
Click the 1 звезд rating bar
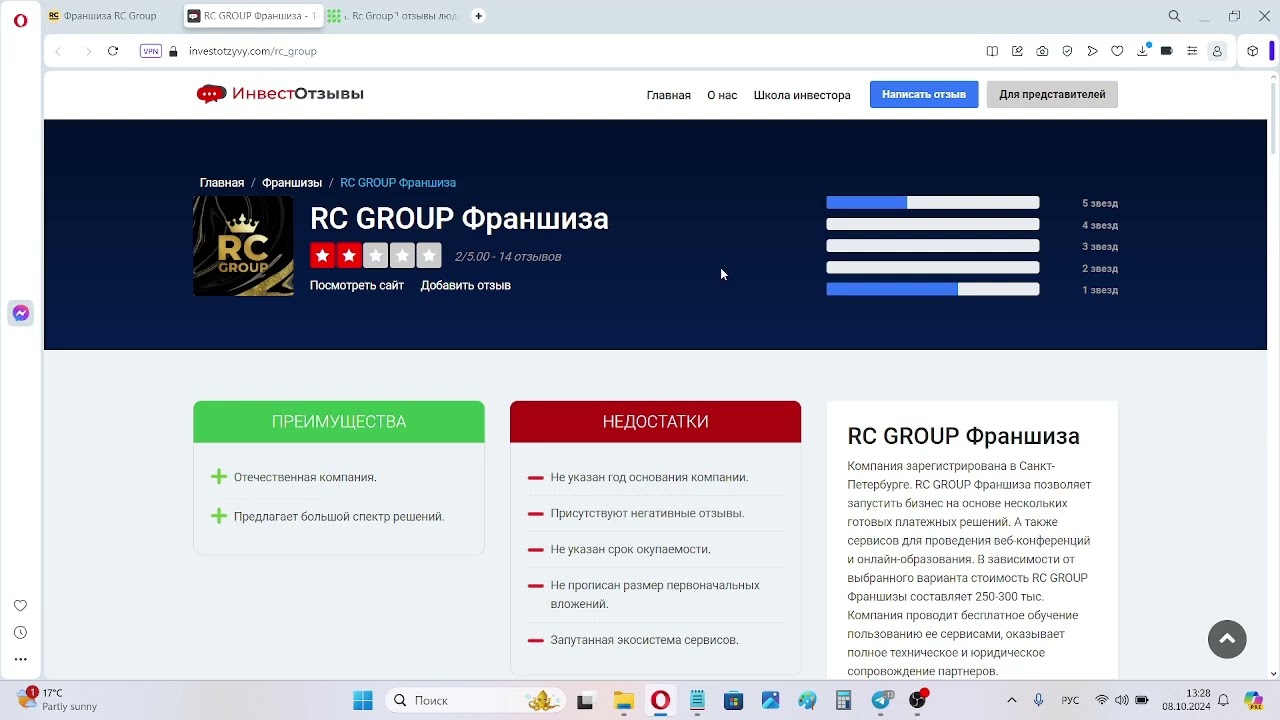coord(932,290)
